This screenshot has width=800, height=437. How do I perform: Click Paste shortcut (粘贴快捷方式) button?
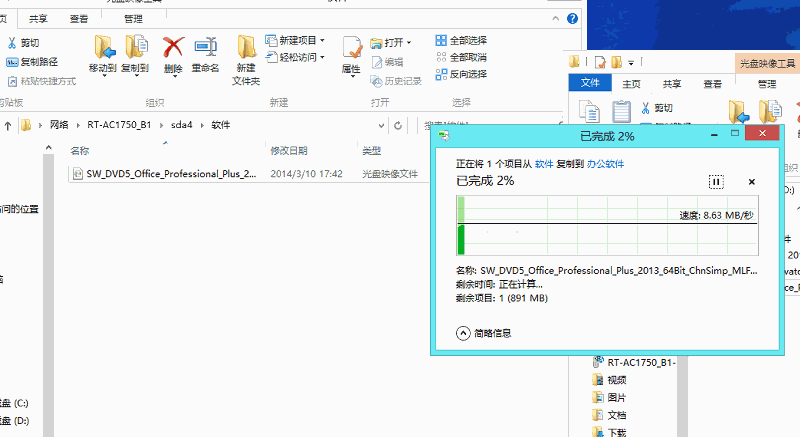(x=42, y=81)
